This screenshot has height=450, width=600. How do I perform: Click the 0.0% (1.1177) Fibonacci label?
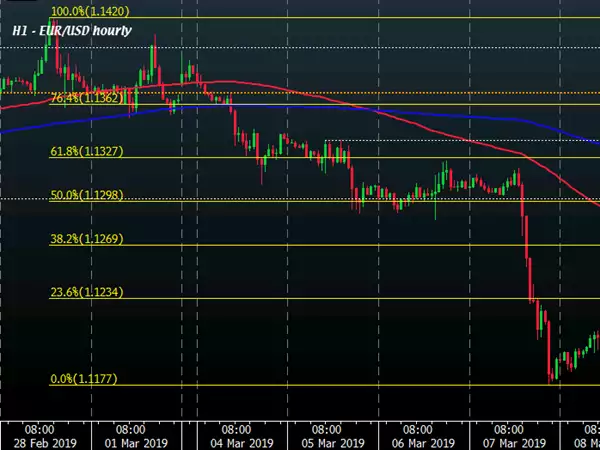82,379
